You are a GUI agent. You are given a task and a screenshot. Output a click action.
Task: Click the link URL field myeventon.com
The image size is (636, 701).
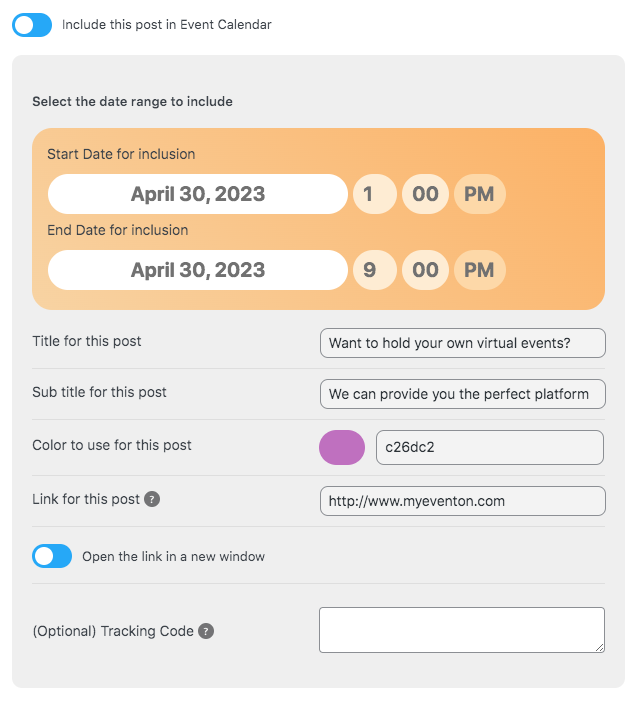tap(463, 501)
